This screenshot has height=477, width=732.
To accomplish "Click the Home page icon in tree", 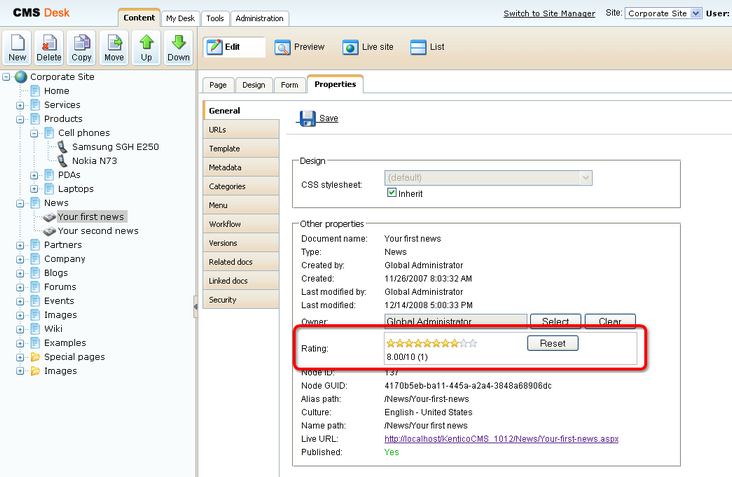I will [x=35, y=91].
